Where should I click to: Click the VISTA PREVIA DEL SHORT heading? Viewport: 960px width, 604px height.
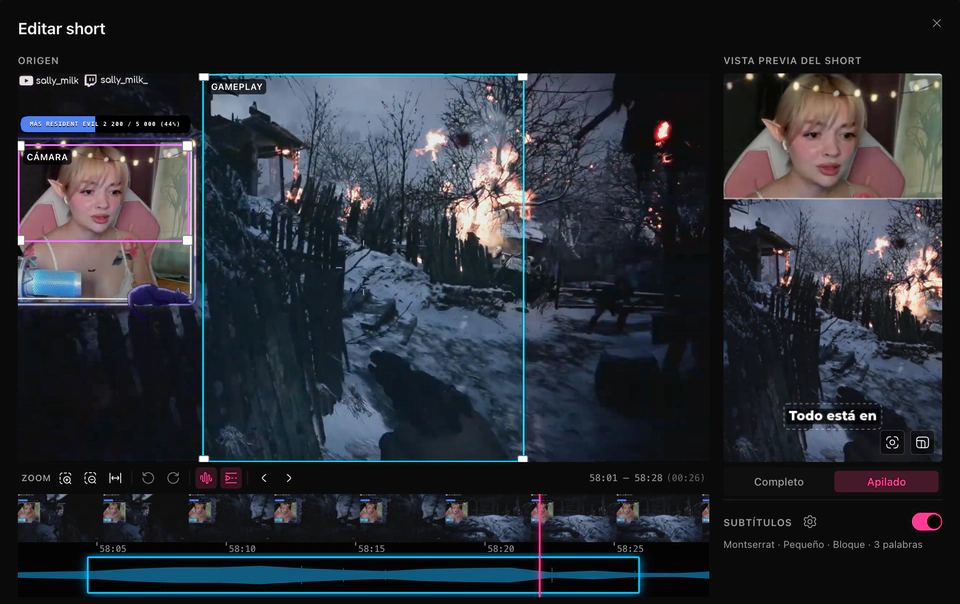click(792, 61)
